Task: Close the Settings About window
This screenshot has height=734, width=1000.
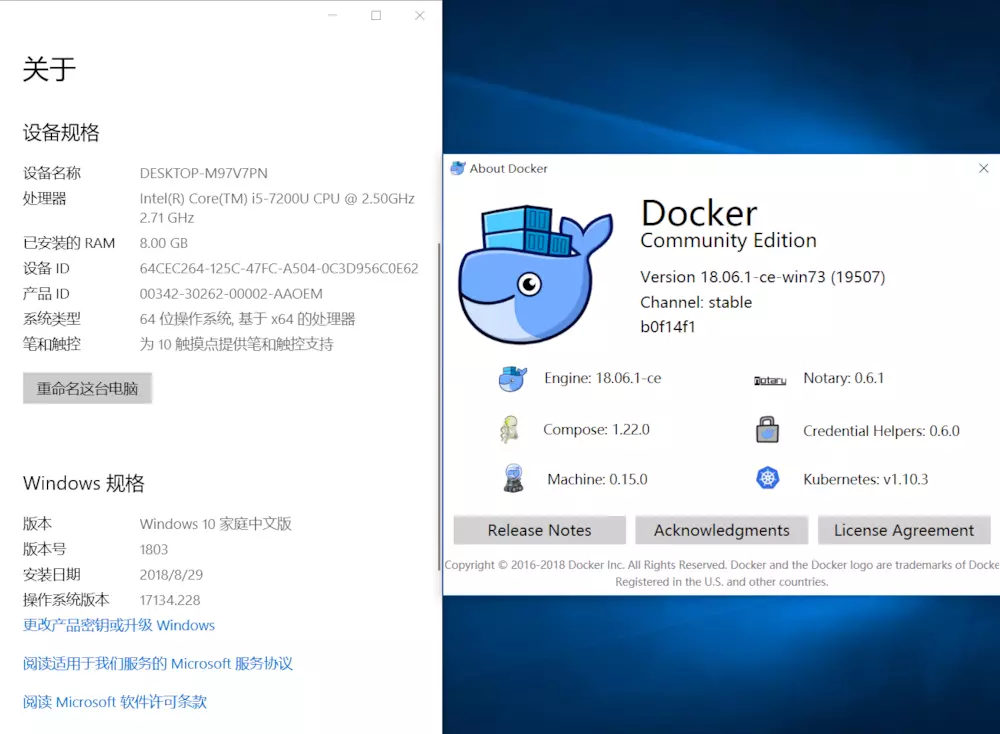Action: pos(420,15)
